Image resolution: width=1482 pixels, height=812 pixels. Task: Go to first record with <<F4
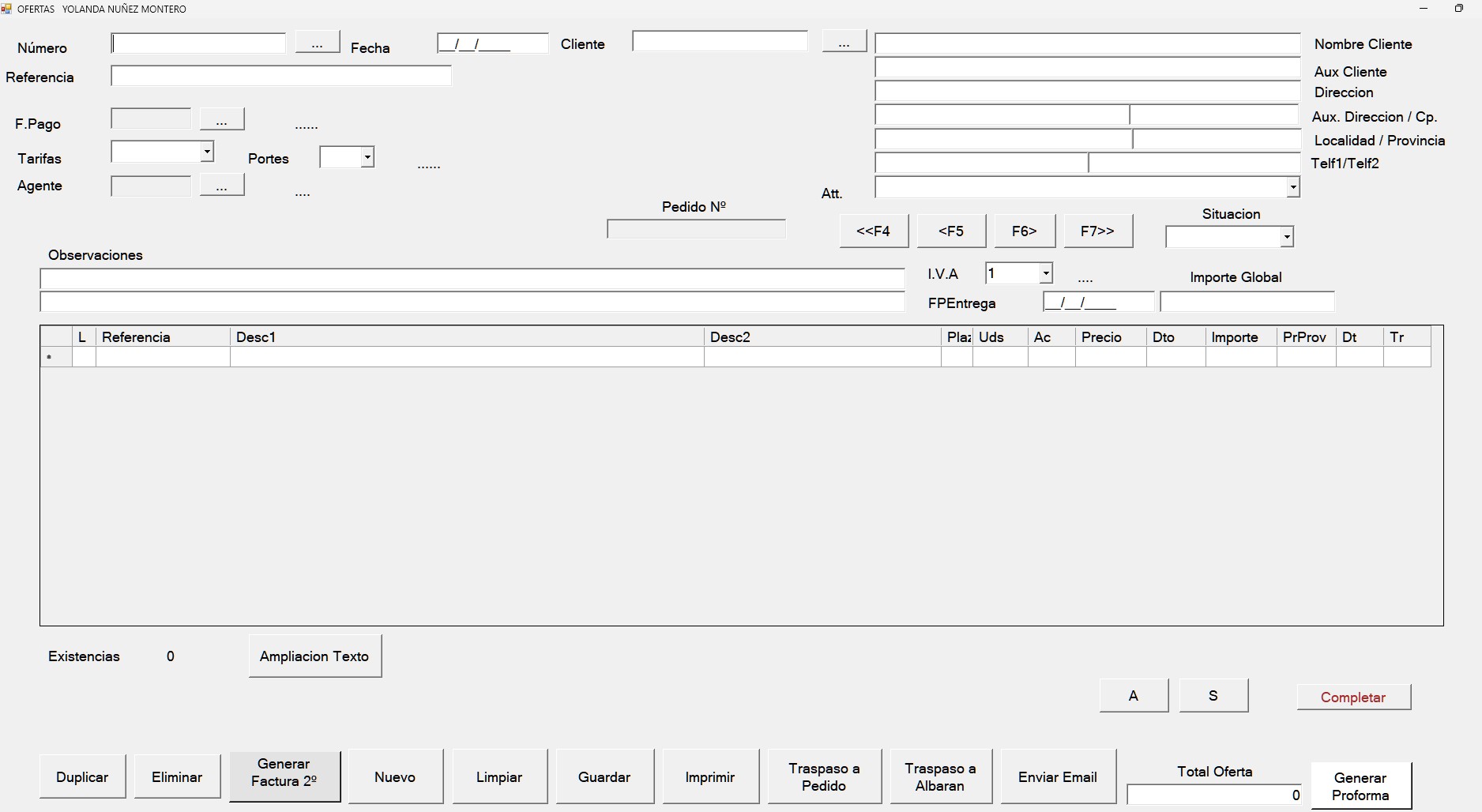(x=873, y=231)
